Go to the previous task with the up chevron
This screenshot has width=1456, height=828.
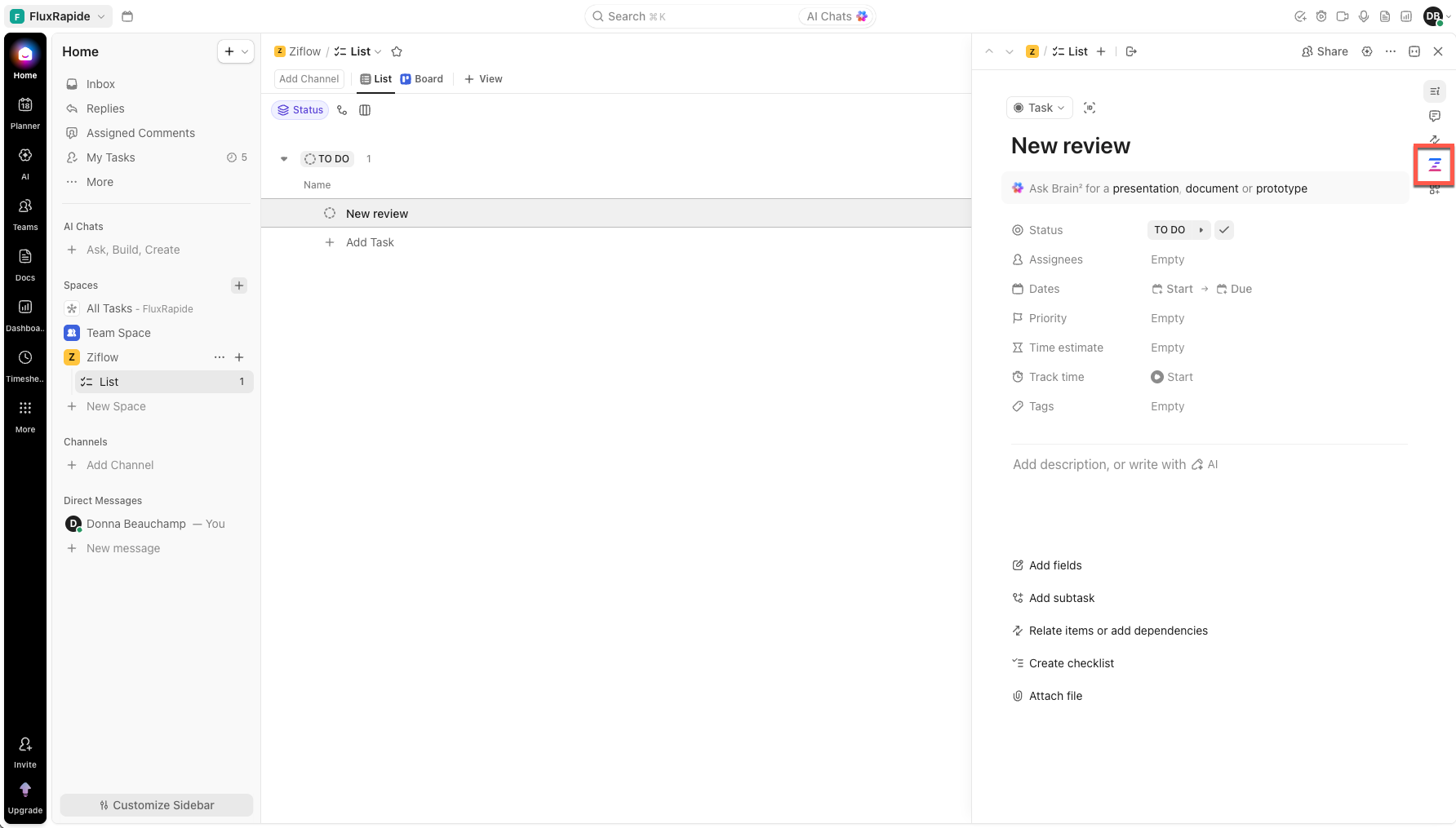click(x=989, y=51)
